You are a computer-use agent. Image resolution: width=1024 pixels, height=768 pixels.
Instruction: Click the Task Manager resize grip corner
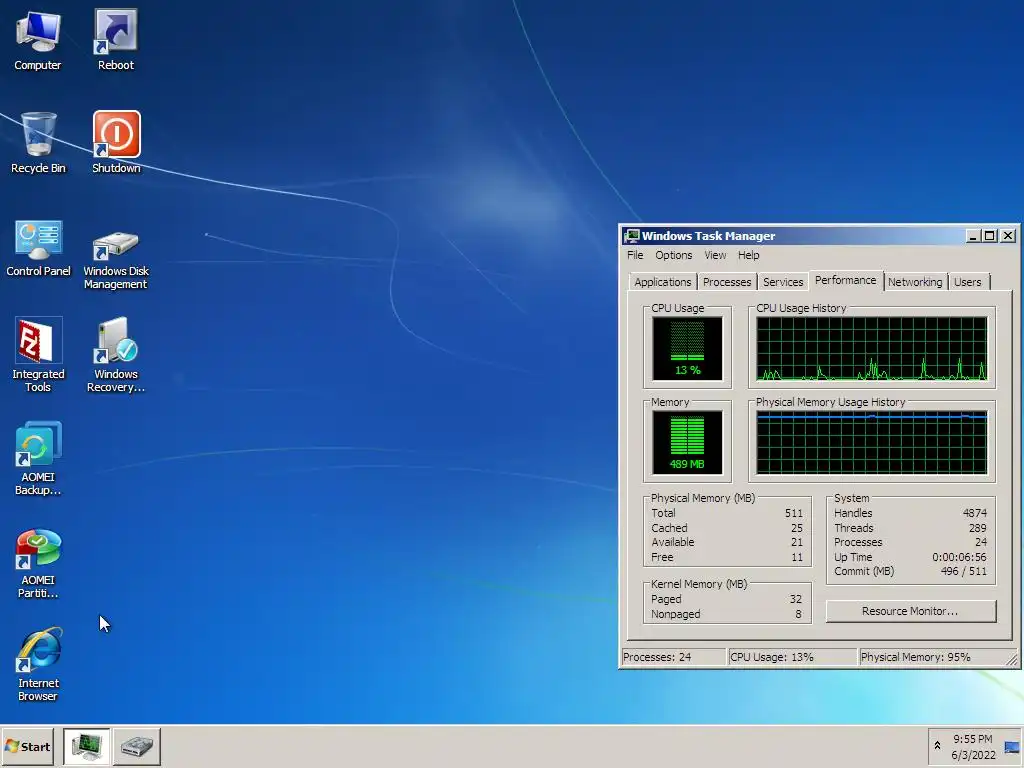point(1012,660)
